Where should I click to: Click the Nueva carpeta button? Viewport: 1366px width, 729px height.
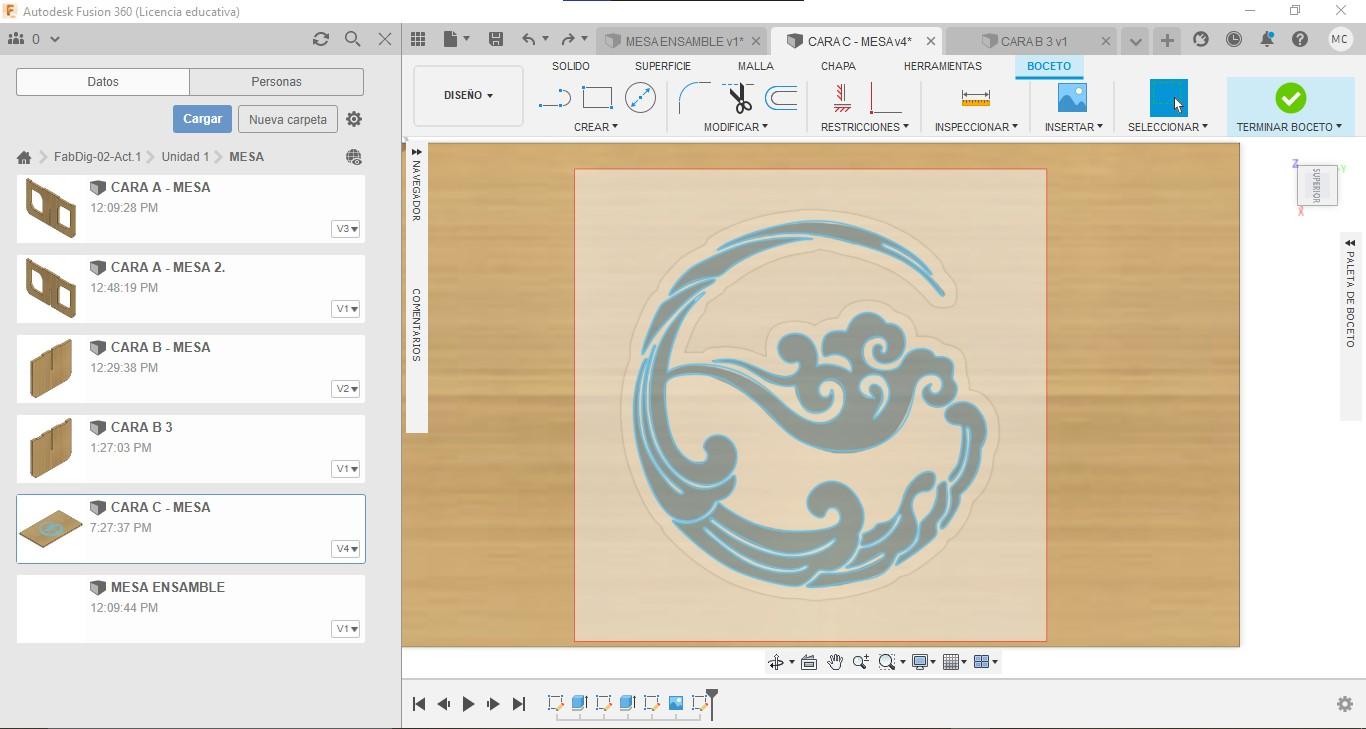[288, 119]
